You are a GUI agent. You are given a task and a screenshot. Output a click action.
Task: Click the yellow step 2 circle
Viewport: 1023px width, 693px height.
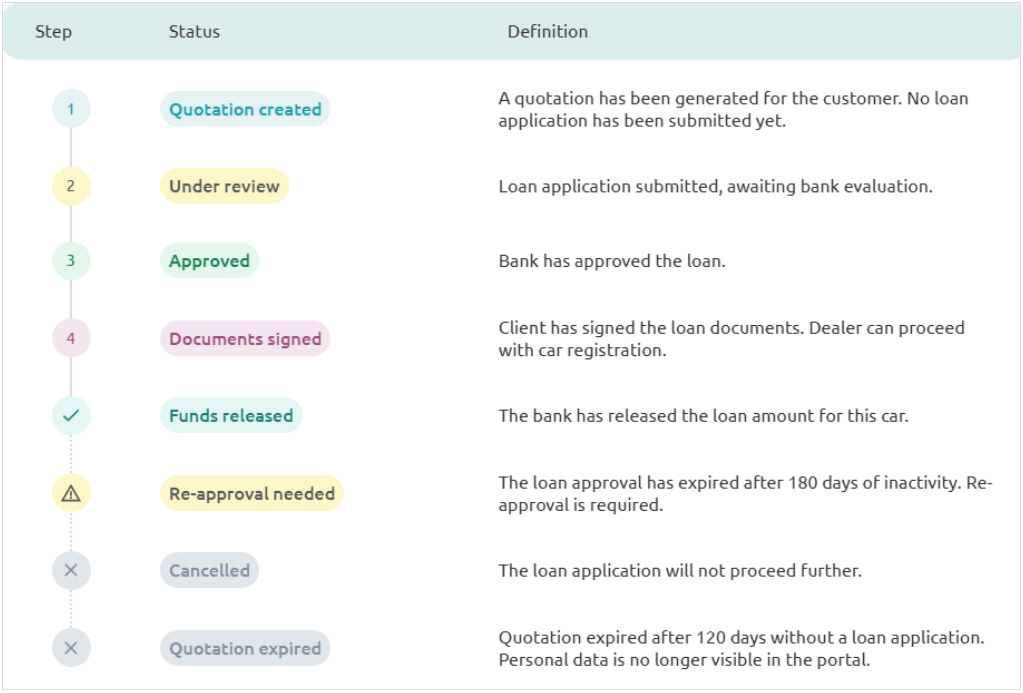click(71, 186)
